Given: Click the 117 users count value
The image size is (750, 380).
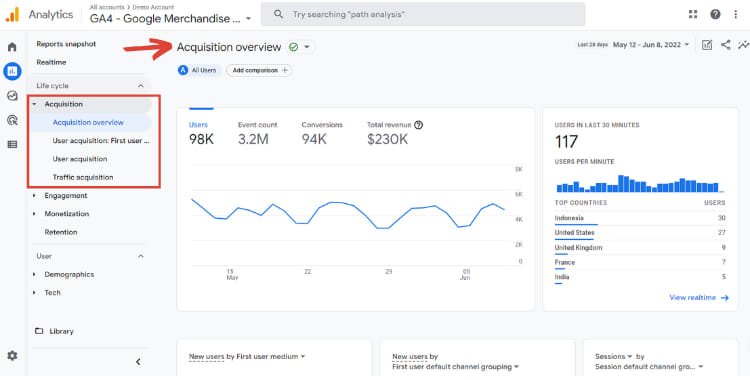Looking at the screenshot, I should (x=567, y=142).
